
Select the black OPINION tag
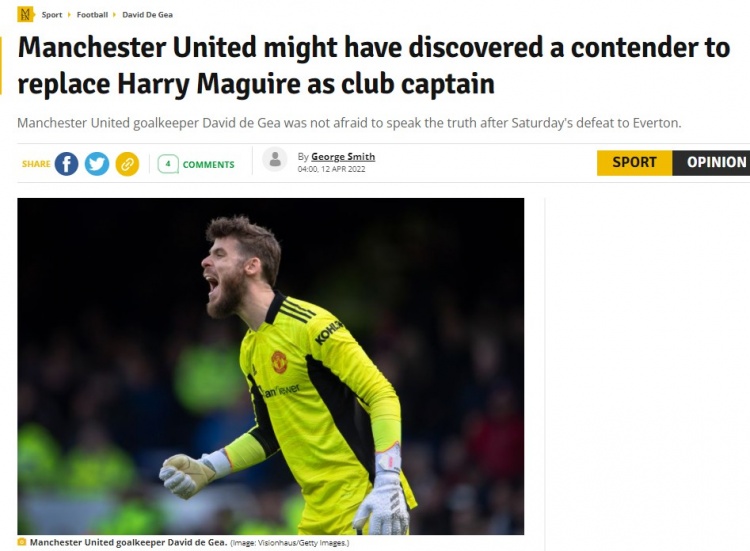pyautogui.click(x=711, y=163)
